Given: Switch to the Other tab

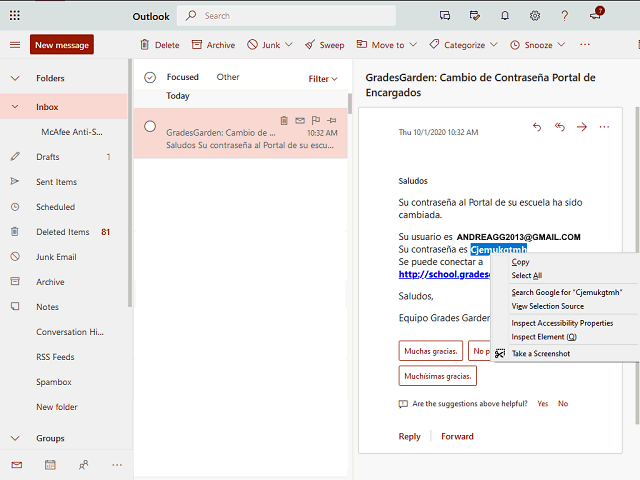Looking at the screenshot, I should click(228, 77).
